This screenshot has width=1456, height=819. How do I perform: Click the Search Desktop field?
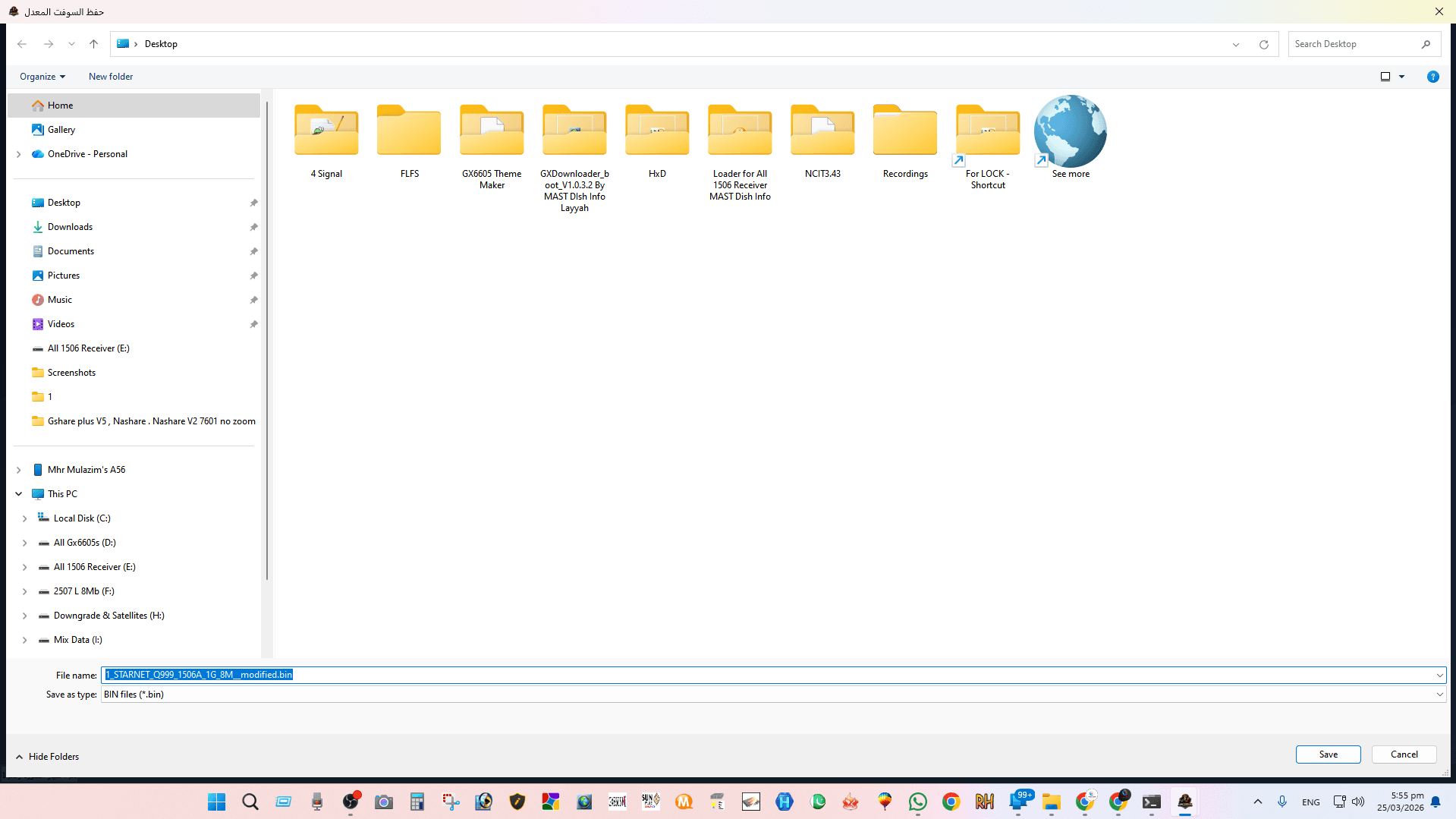coord(1354,44)
